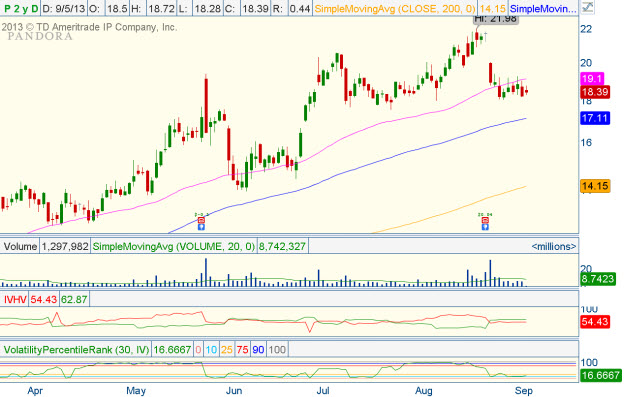Click VolatilityPercentileRank (30, IV) label

(76, 350)
